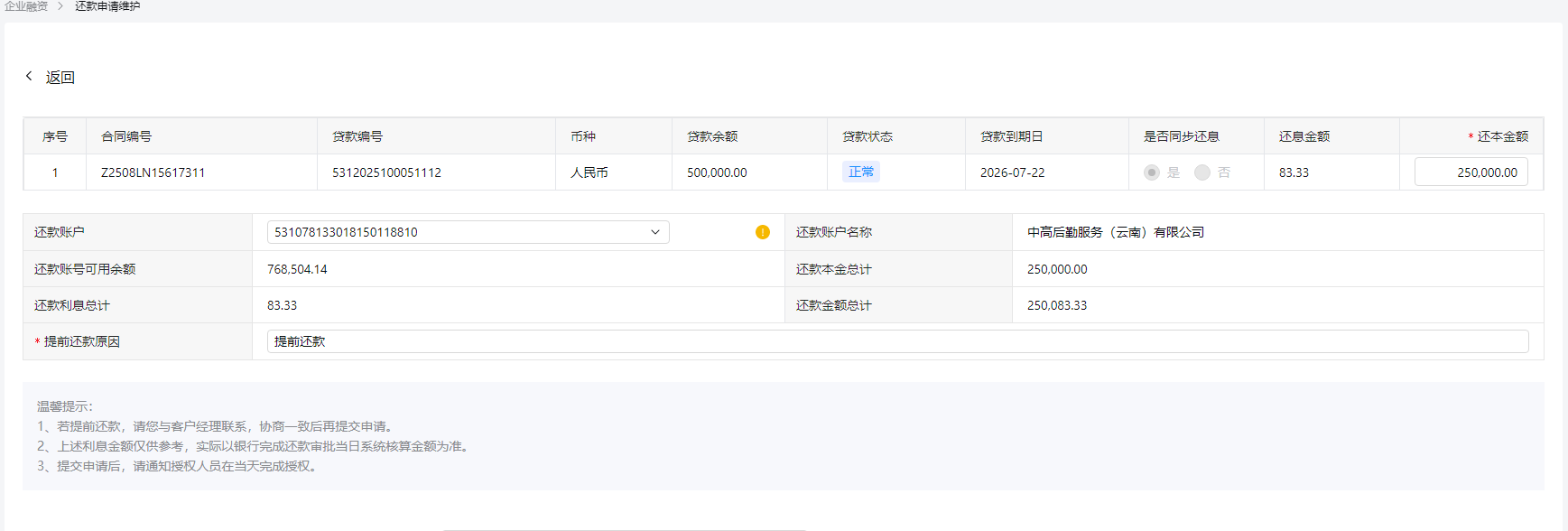
Task: Click the 还本金额 input showing 250,000.00
Action: (x=1471, y=172)
